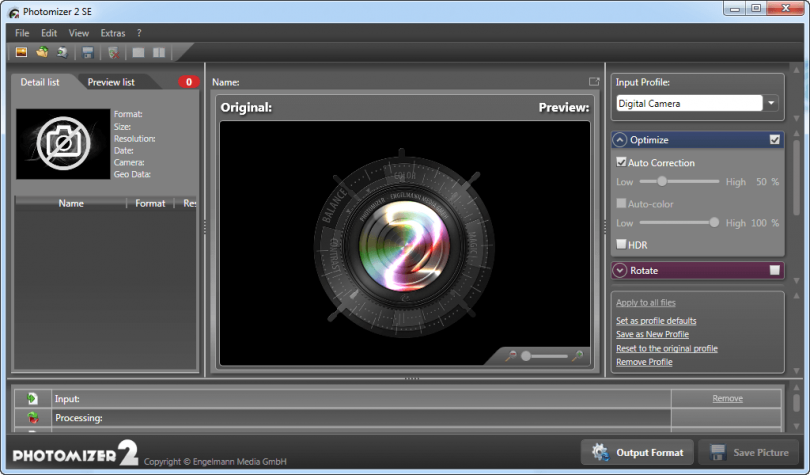The image size is (810, 475).
Task: Click Set as profile defaults link
Action: tap(656, 321)
